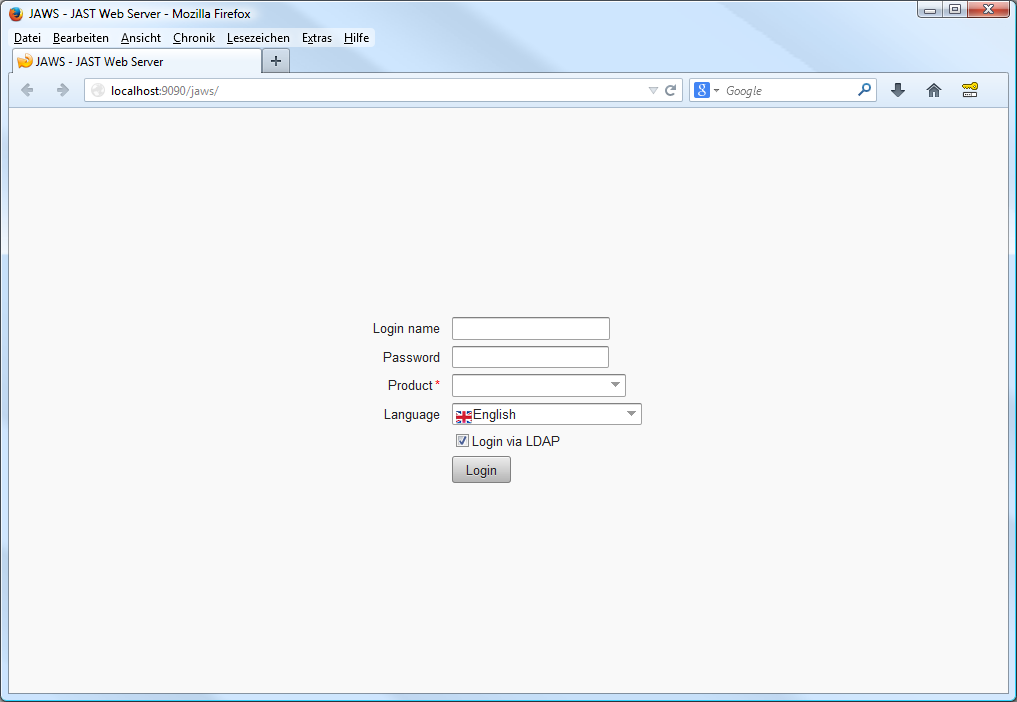Switch to the JAWS - JAST Web Server tab
Viewport: 1017px width, 702px height.
tap(120, 60)
